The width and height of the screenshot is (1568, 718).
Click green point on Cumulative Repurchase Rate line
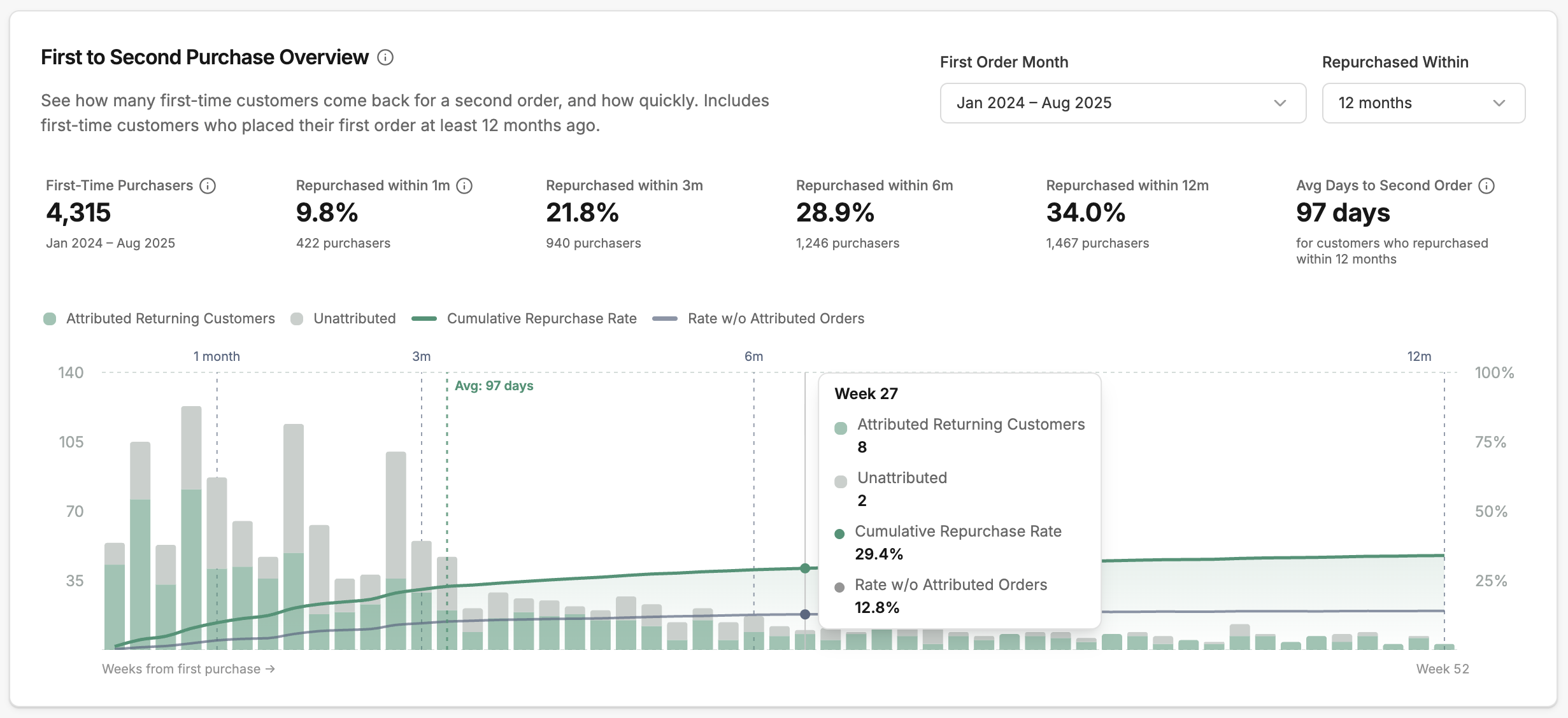point(805,568)
